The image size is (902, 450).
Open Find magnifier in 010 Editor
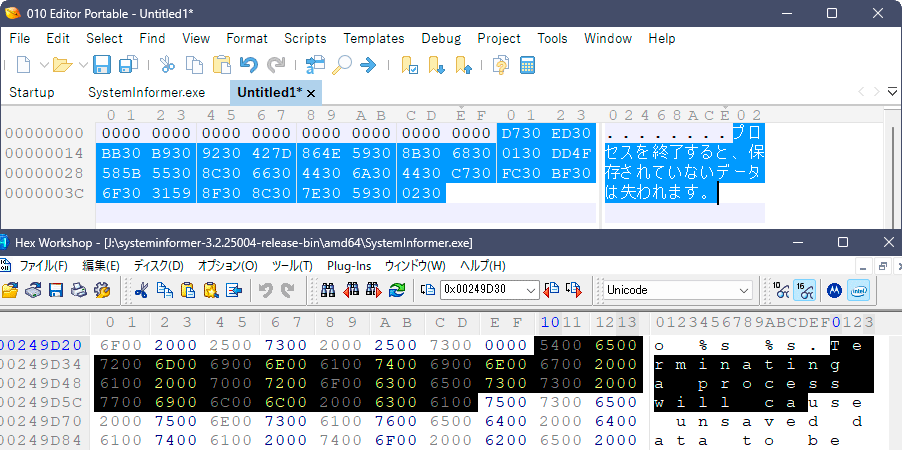[x=342, y=64]
